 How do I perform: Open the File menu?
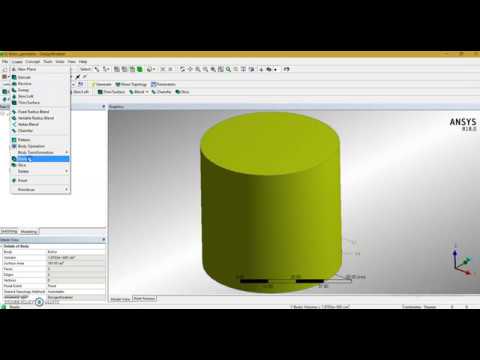coord(5,62)
